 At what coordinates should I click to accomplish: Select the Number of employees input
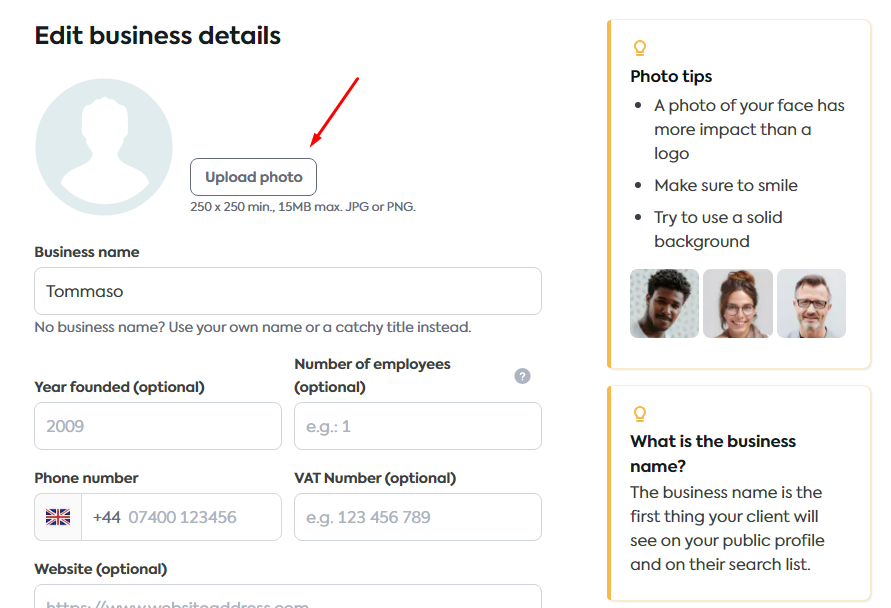click(417, 426)
